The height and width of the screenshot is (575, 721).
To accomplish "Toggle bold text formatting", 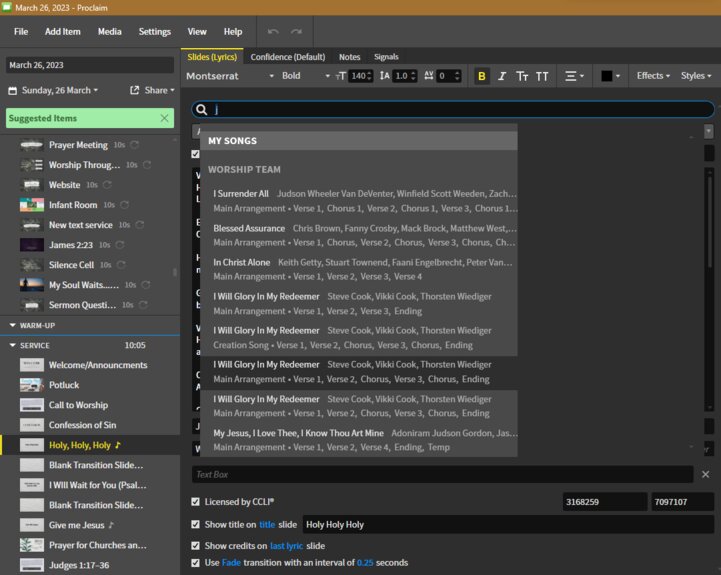I will pyautogui.click(x=482, y=76).
